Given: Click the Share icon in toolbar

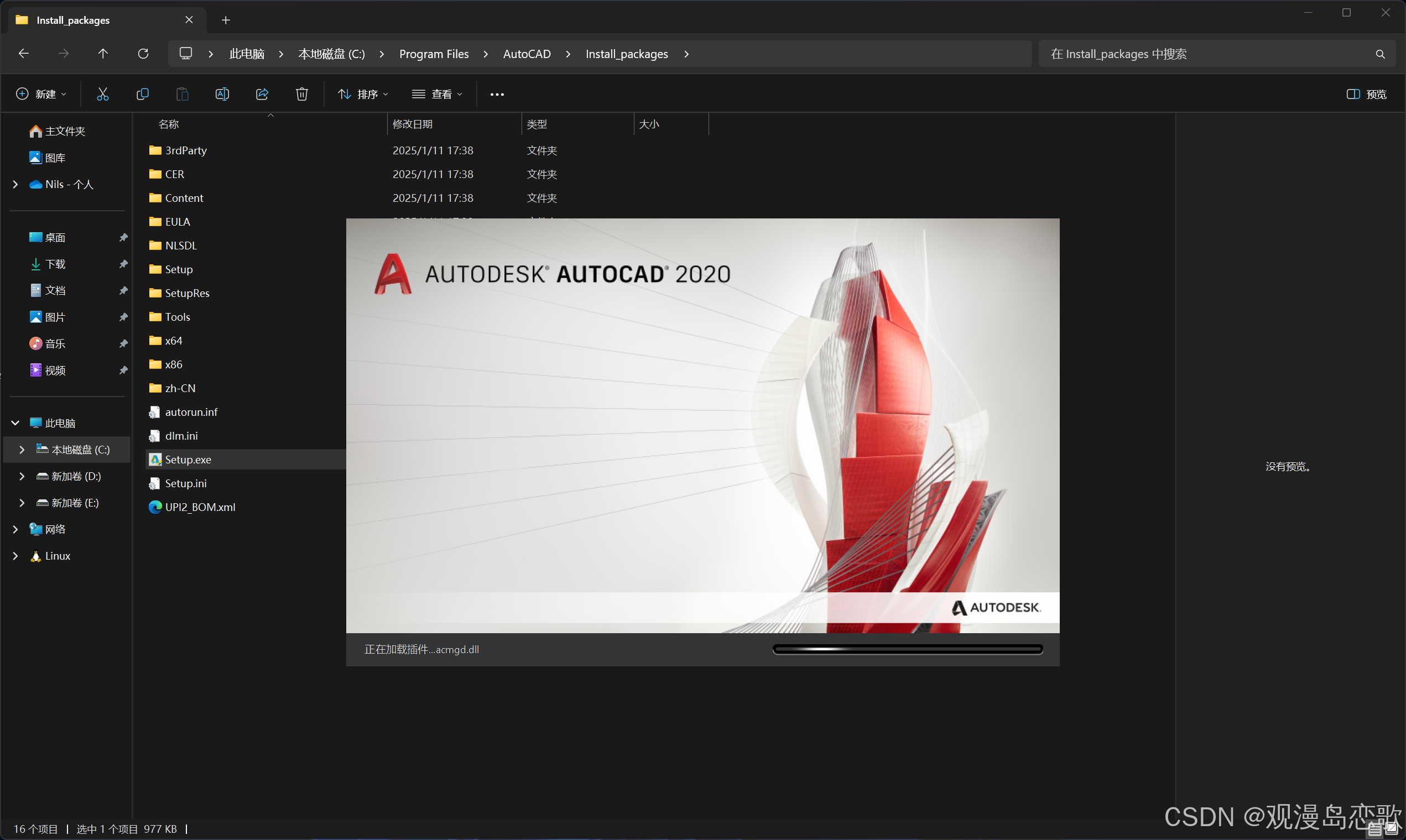Looking at the screenshot, I should pos(262,94).
